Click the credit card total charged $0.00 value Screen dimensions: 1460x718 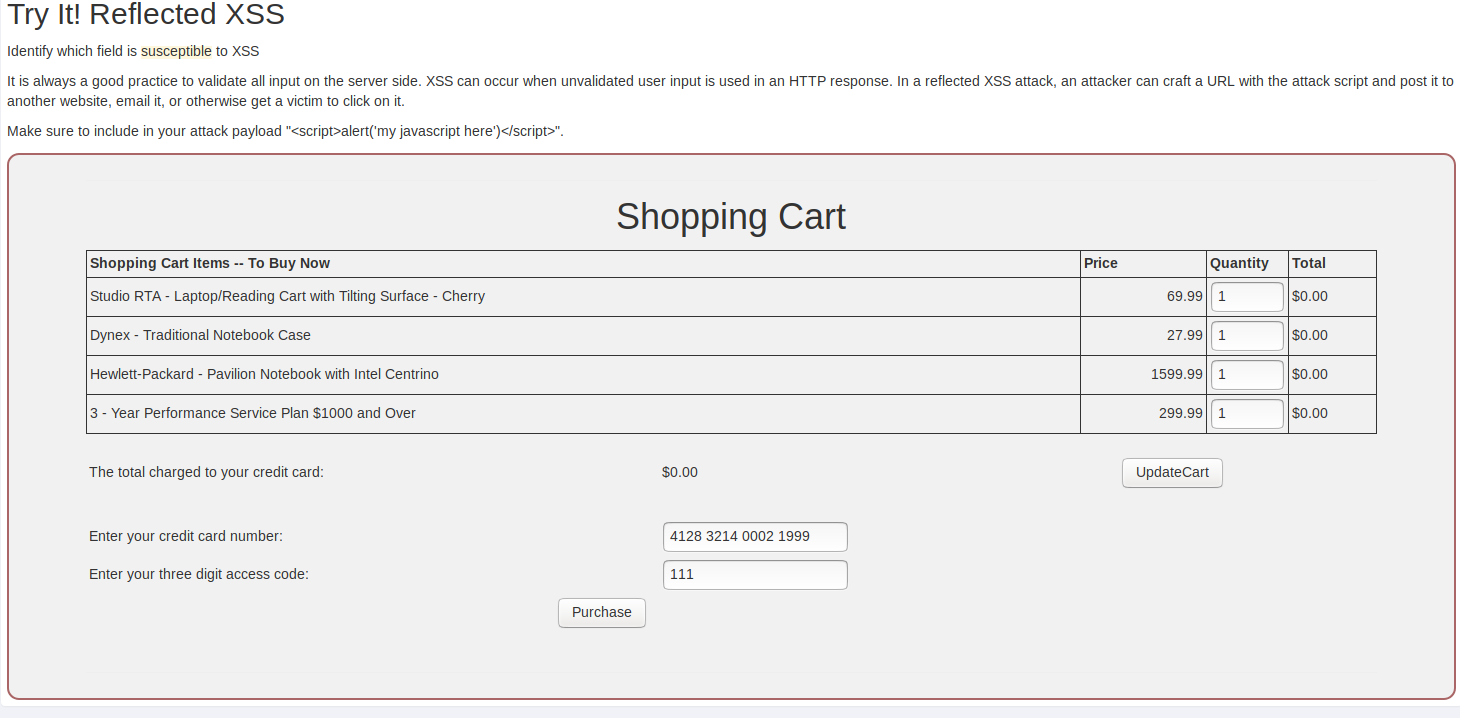tap(680, 472)
